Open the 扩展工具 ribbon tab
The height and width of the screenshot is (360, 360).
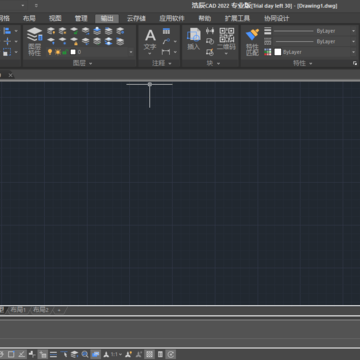coord(237,18)
